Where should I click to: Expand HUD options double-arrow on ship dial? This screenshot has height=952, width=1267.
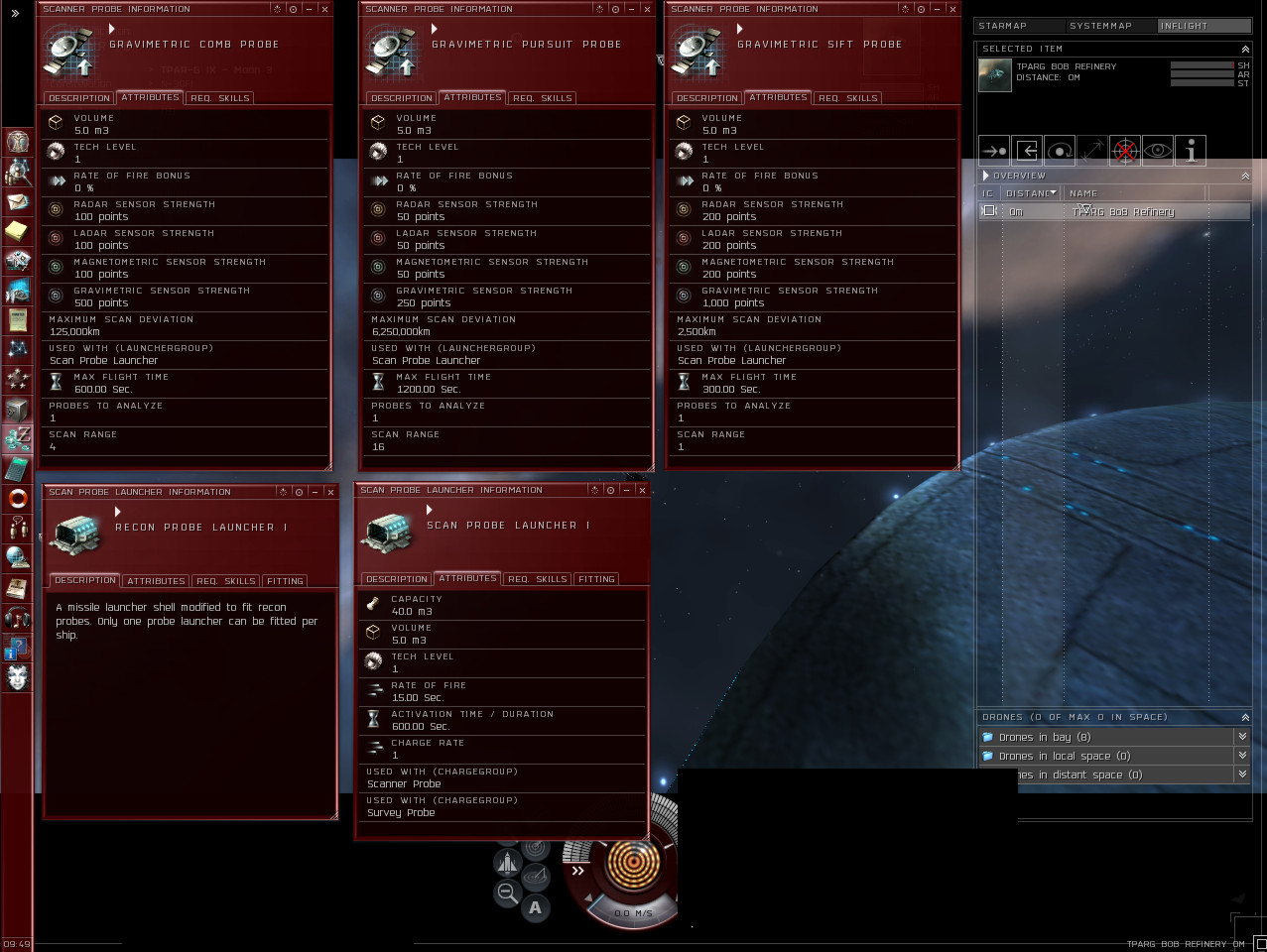coord(577,871)
